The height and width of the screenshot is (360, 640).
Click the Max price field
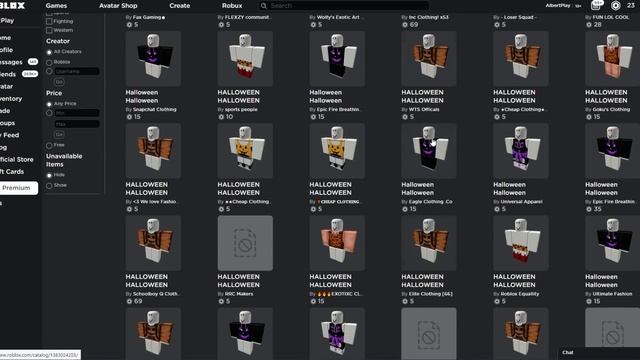(x=77, y=124)
